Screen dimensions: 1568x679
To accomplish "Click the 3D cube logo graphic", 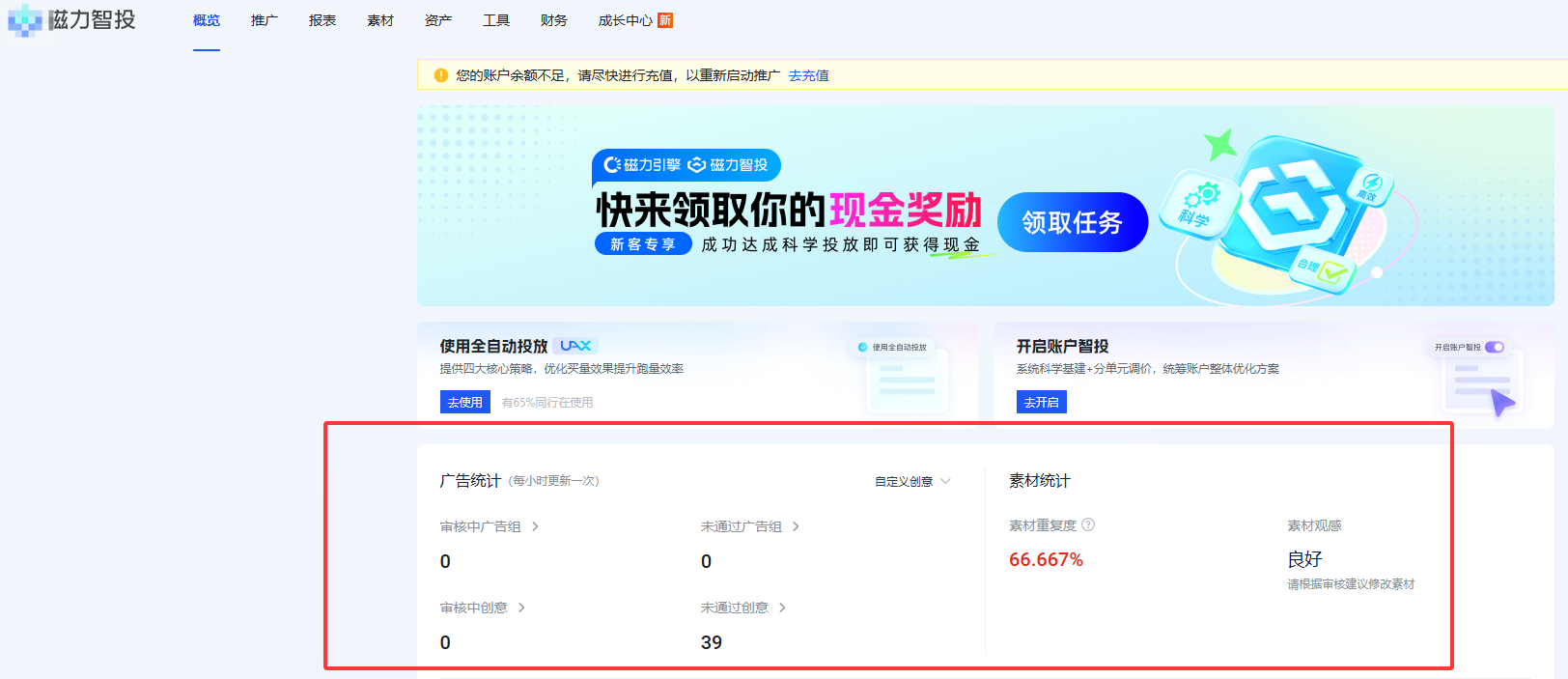I will 1294,205.
